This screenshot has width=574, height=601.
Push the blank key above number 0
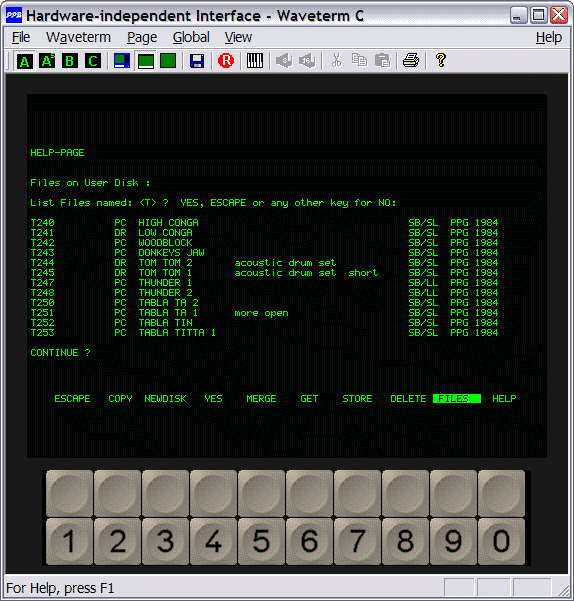point(501,493)
